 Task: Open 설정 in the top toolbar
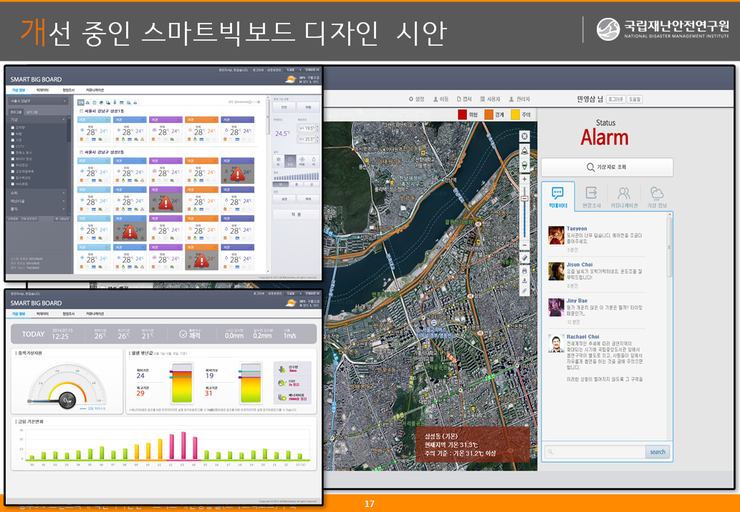416,99
